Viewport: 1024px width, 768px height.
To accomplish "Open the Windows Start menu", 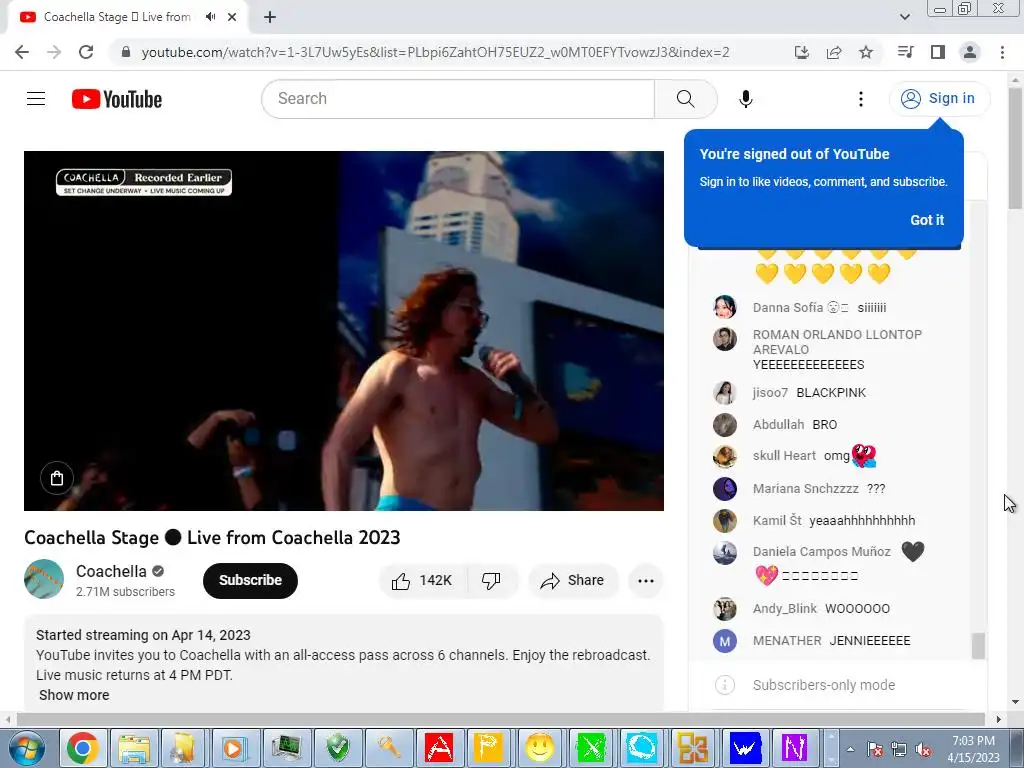I will coord(26,748).
